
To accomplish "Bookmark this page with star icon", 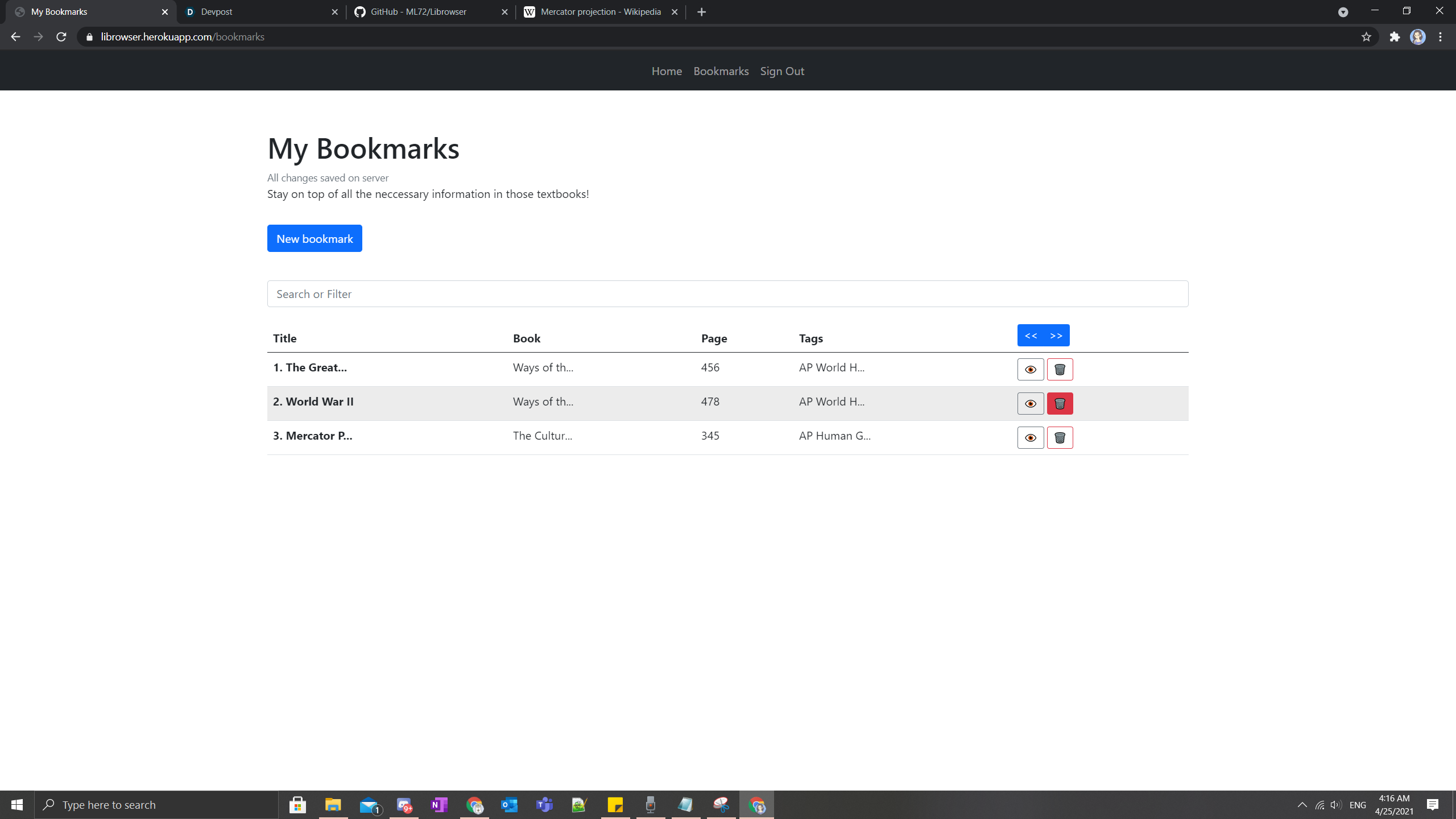I will (x=1366, y=37).
